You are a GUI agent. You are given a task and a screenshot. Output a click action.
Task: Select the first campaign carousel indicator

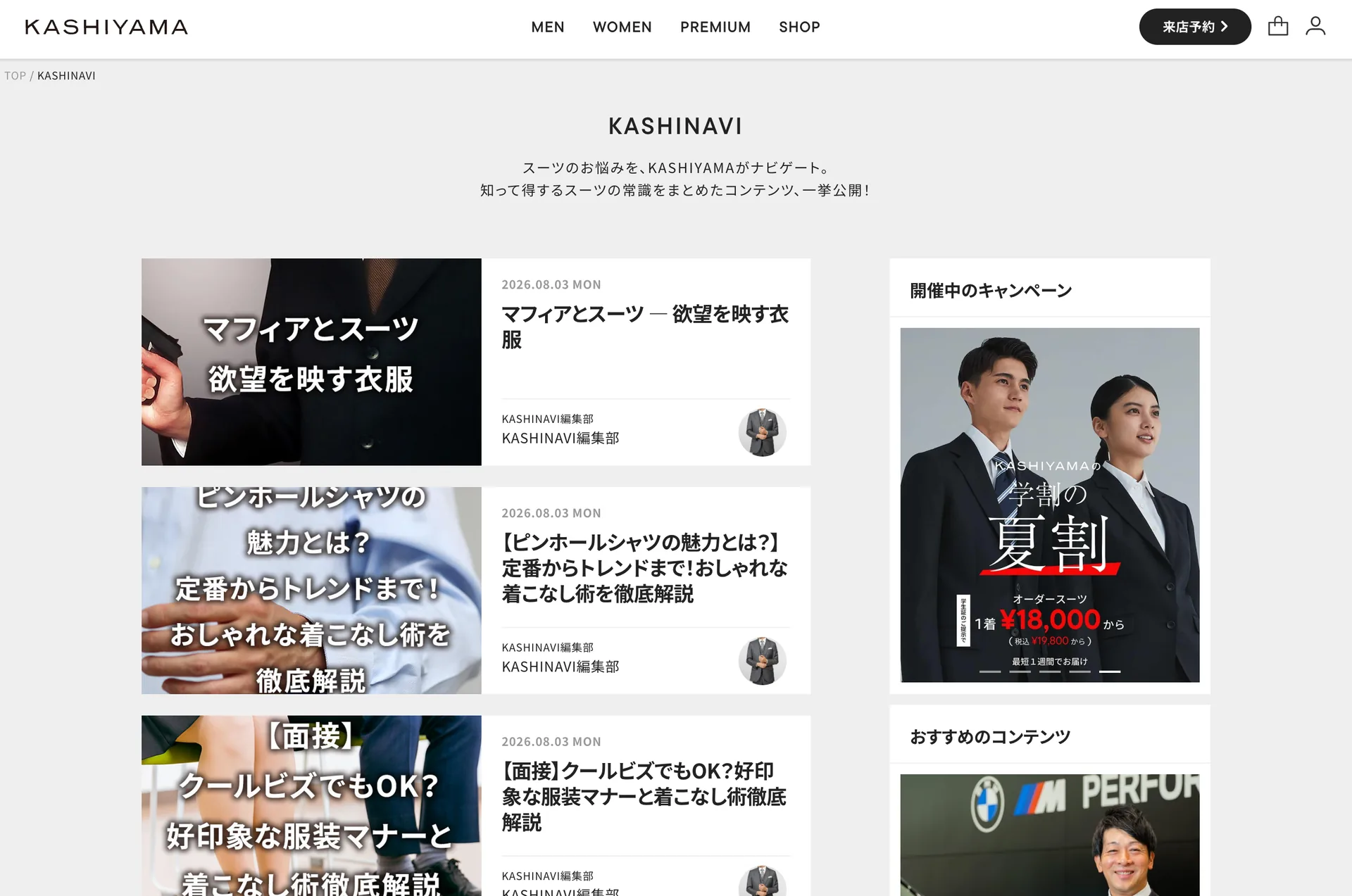(990, 671)
